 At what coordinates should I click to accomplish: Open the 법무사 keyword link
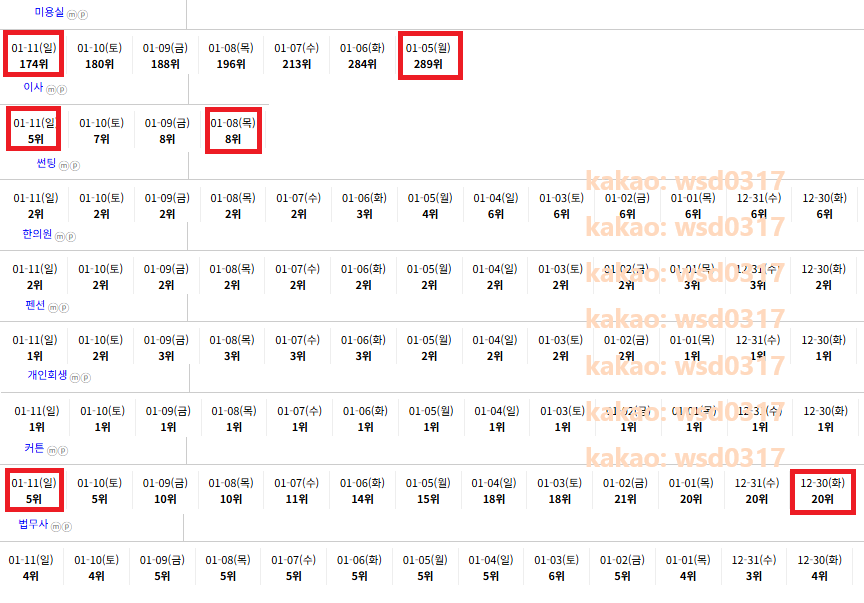click(x=33, y=525)
